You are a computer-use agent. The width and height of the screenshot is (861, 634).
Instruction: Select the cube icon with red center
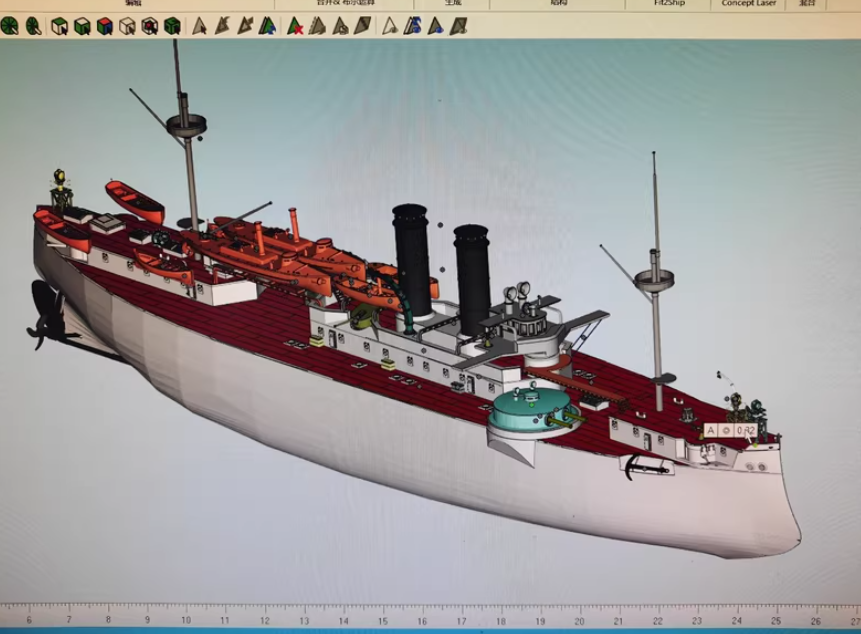(x=150, y=26)
